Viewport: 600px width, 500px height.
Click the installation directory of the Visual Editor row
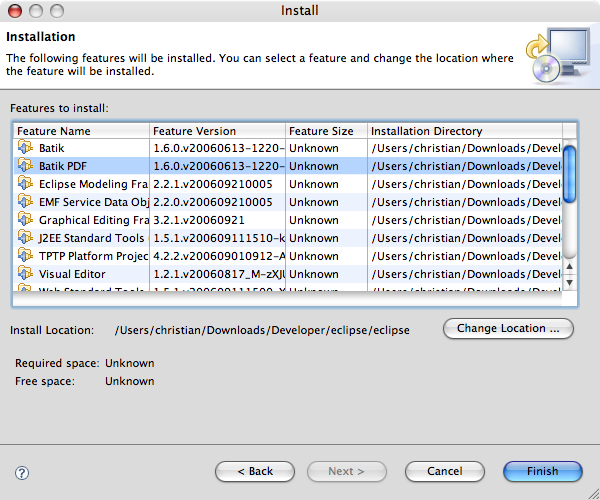pyautogui.click(x=466, y=274)
